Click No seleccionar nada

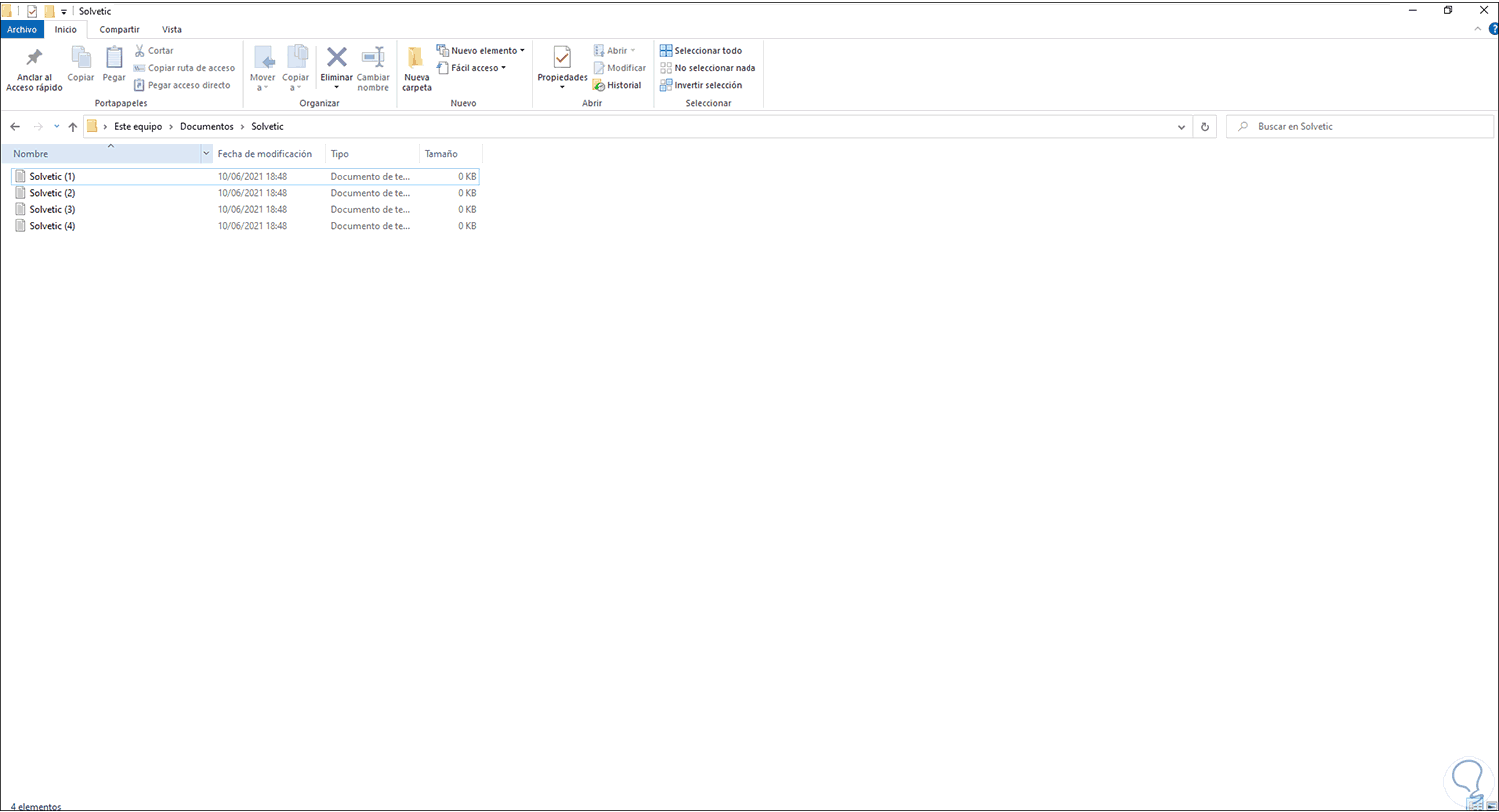coord(708,68)
